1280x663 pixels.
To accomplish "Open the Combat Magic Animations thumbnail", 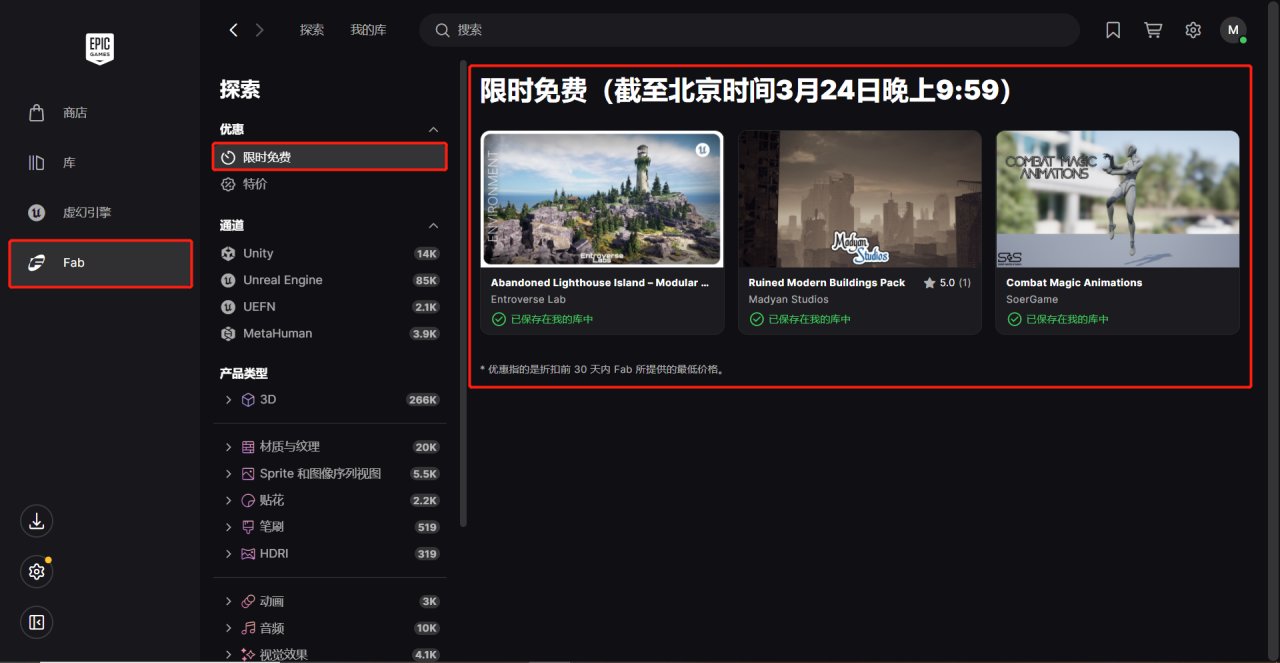I will coord(1117,199).
